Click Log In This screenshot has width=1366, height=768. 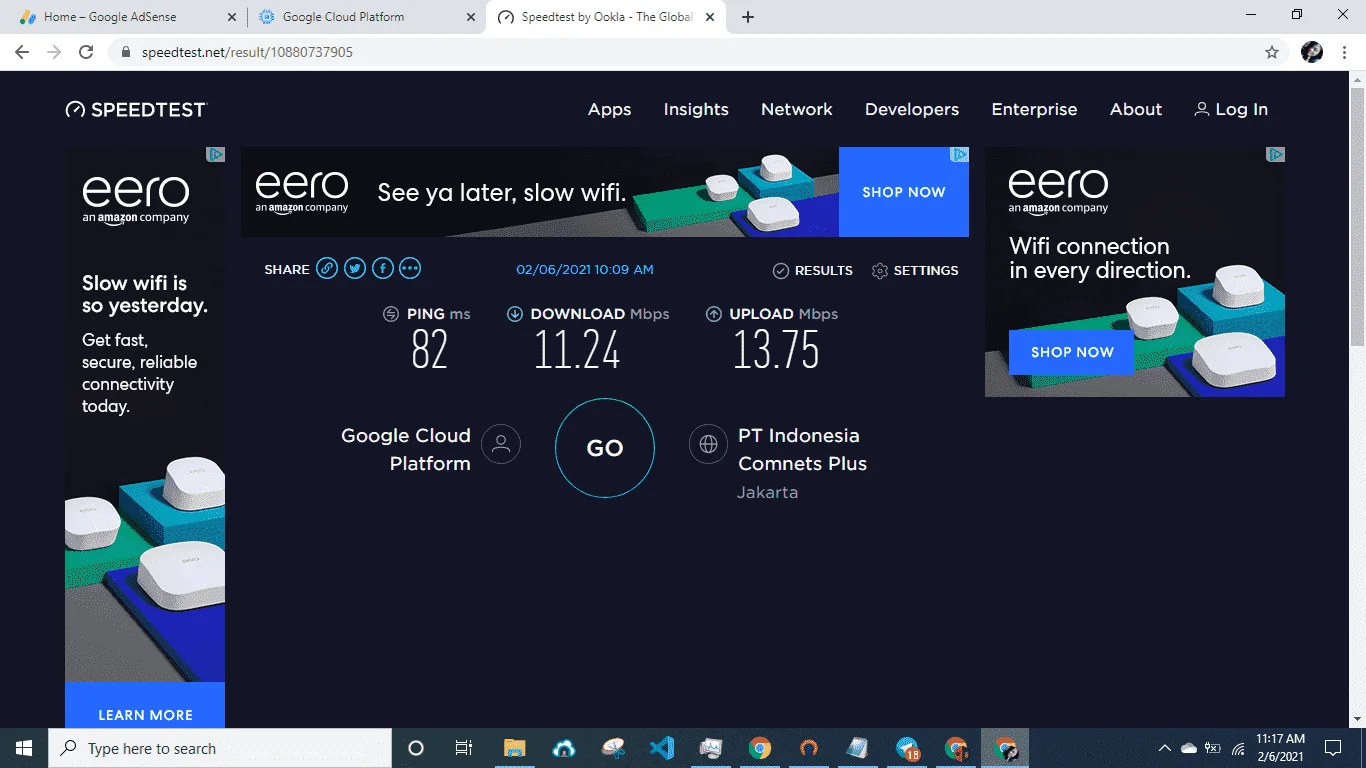point(1231,110)
